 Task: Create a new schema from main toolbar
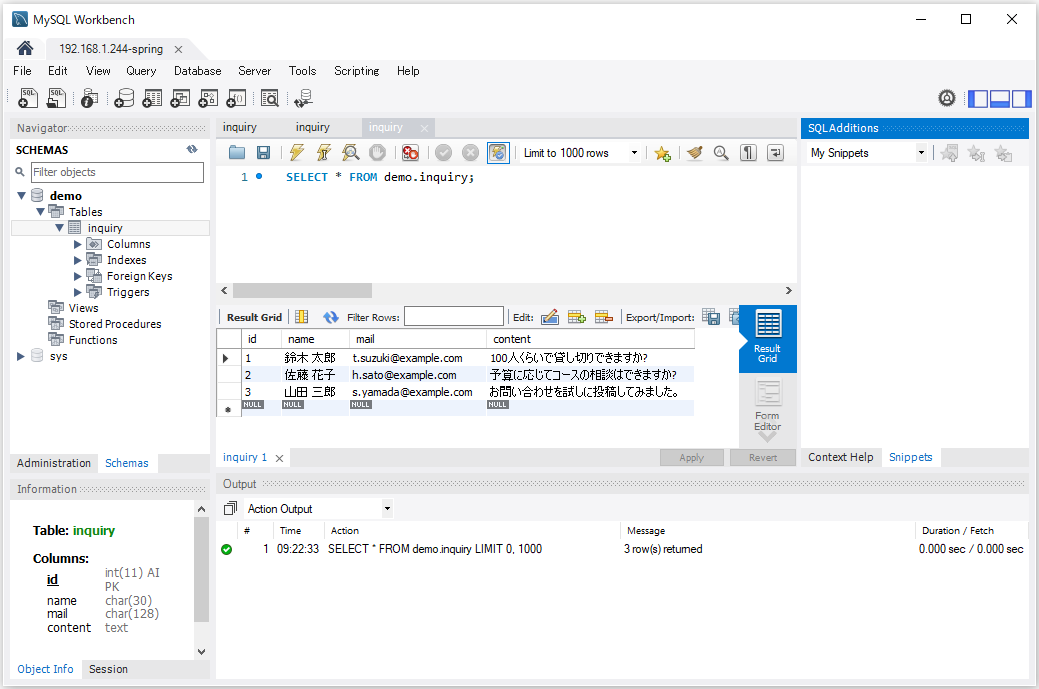124,98
